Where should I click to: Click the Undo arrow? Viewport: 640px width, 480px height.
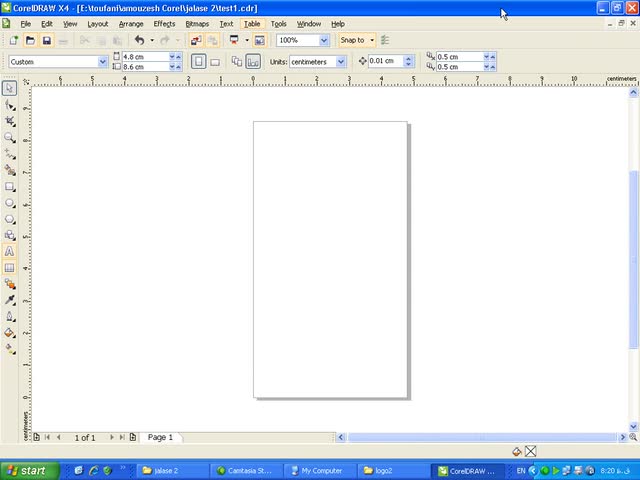click(140, 40)
